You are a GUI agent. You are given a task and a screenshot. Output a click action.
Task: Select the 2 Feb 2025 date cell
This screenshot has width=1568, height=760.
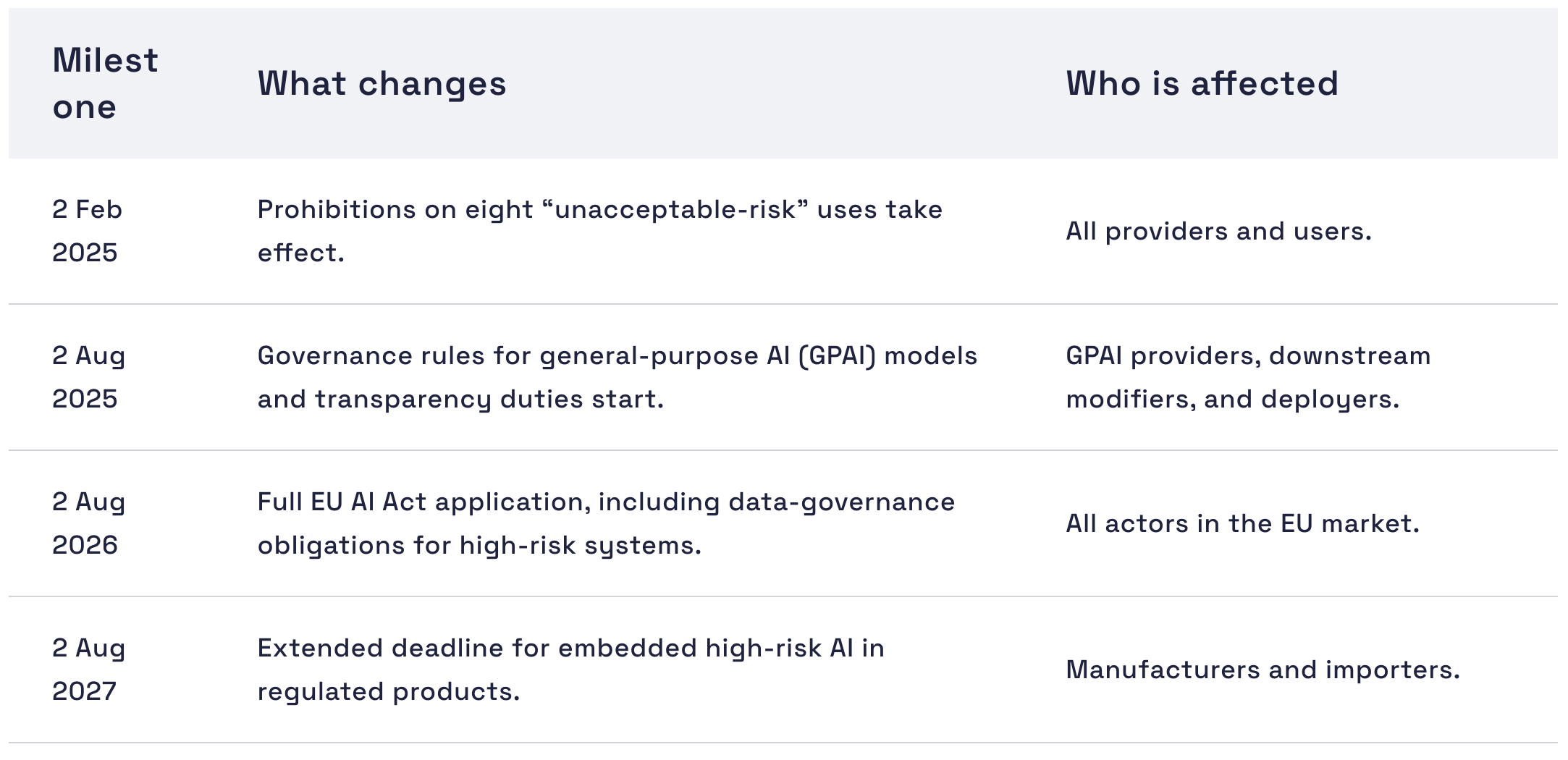[88, 231]
